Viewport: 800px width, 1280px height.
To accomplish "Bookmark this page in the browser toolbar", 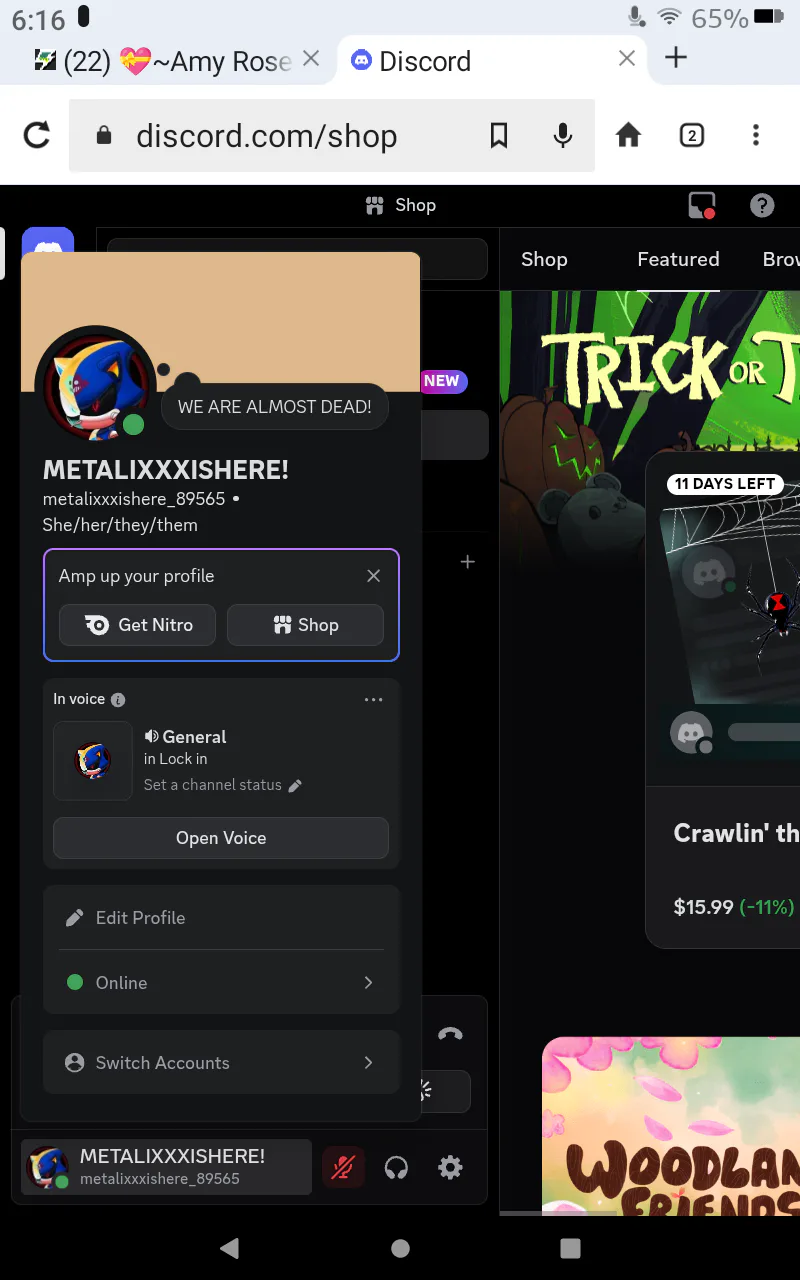I will tap(498, 136).
